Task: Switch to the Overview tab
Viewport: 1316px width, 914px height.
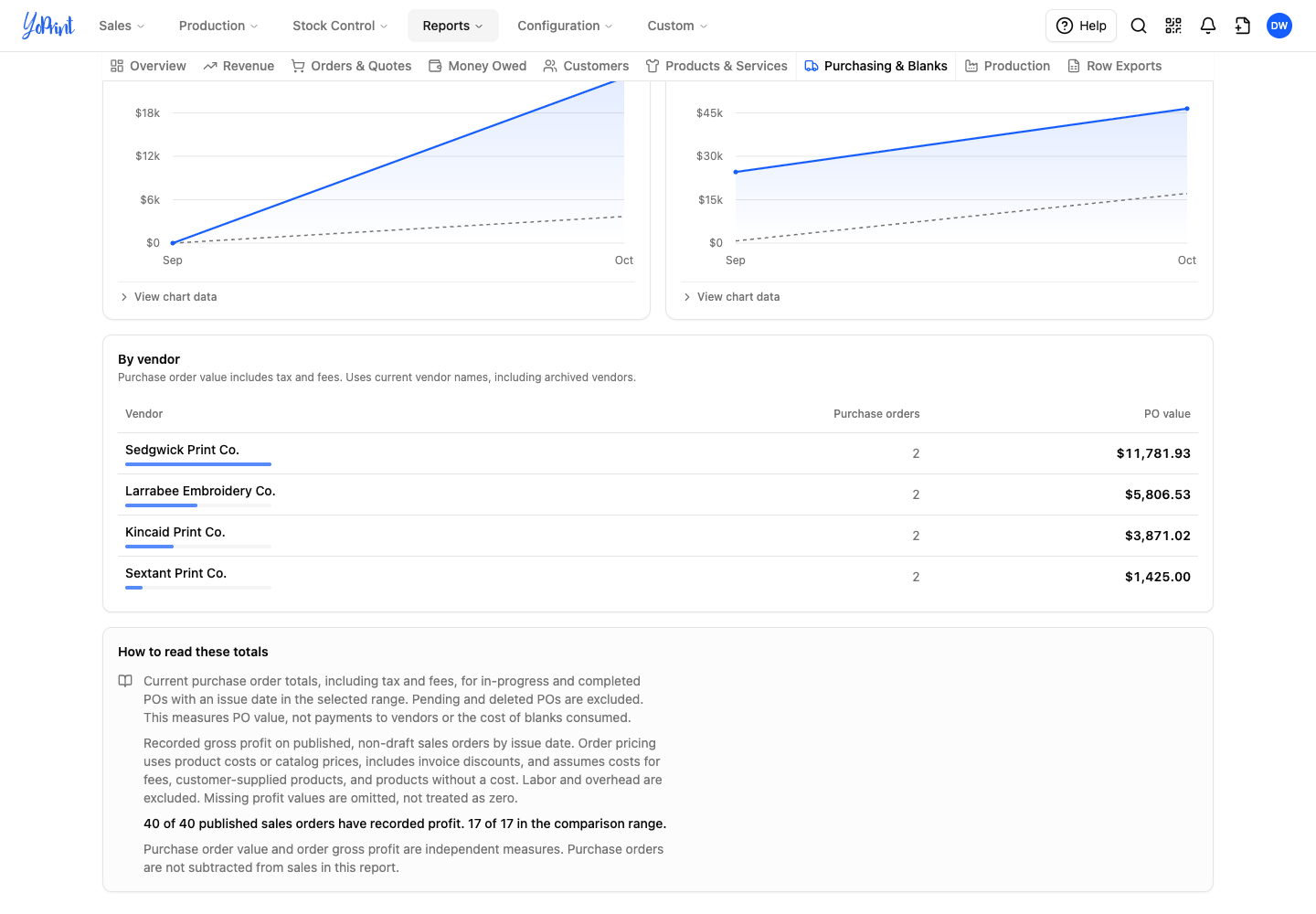Action: click(148, 66)
